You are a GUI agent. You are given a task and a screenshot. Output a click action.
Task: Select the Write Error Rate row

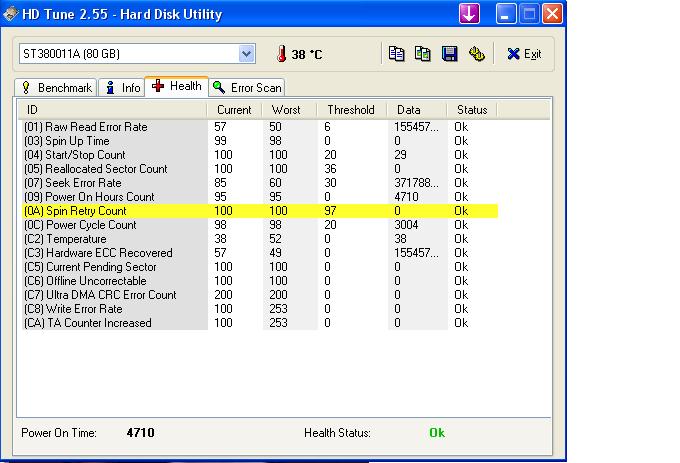click(x=260, y=309)
